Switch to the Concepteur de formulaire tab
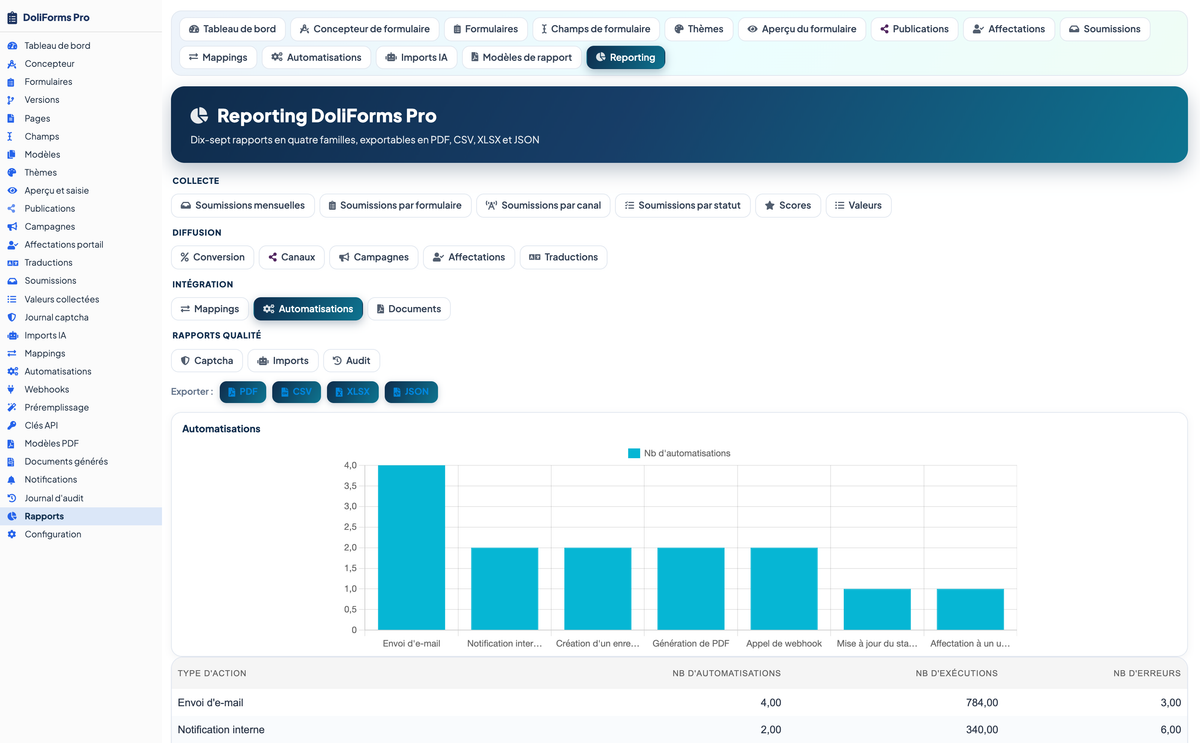Viewport: 1200px width, 743px height. pyautogui.click(x=365, y=29)
